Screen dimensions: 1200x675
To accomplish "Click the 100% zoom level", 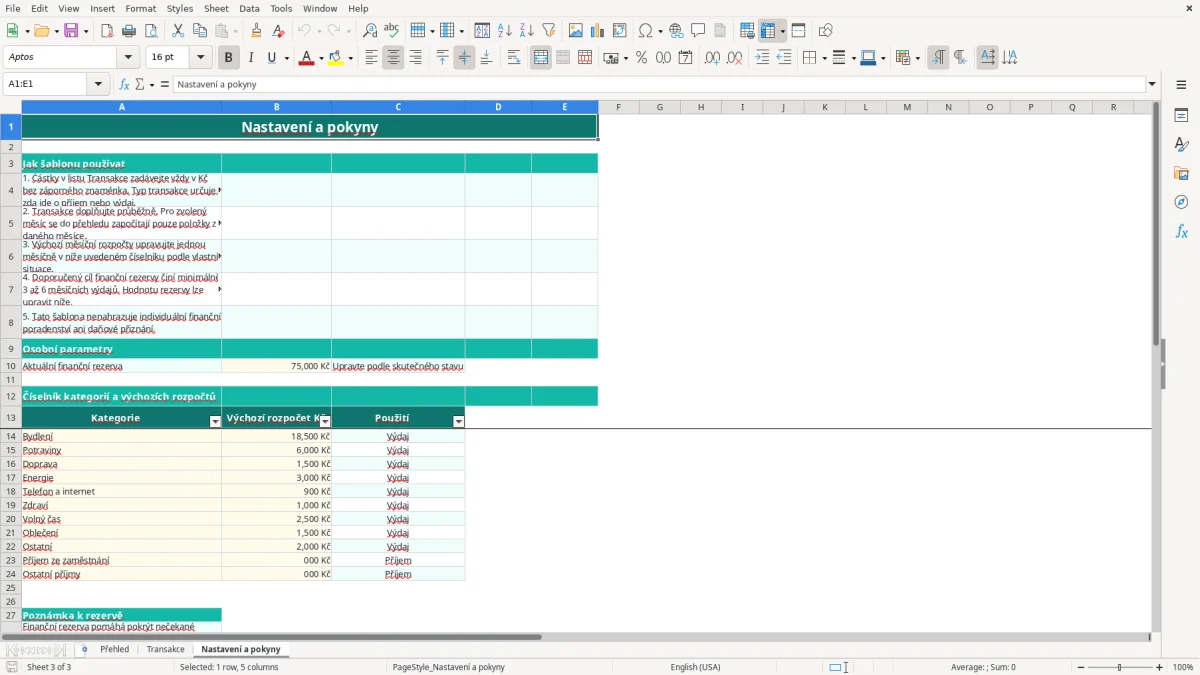I will pyautogui.click(x=1183, y=667).
